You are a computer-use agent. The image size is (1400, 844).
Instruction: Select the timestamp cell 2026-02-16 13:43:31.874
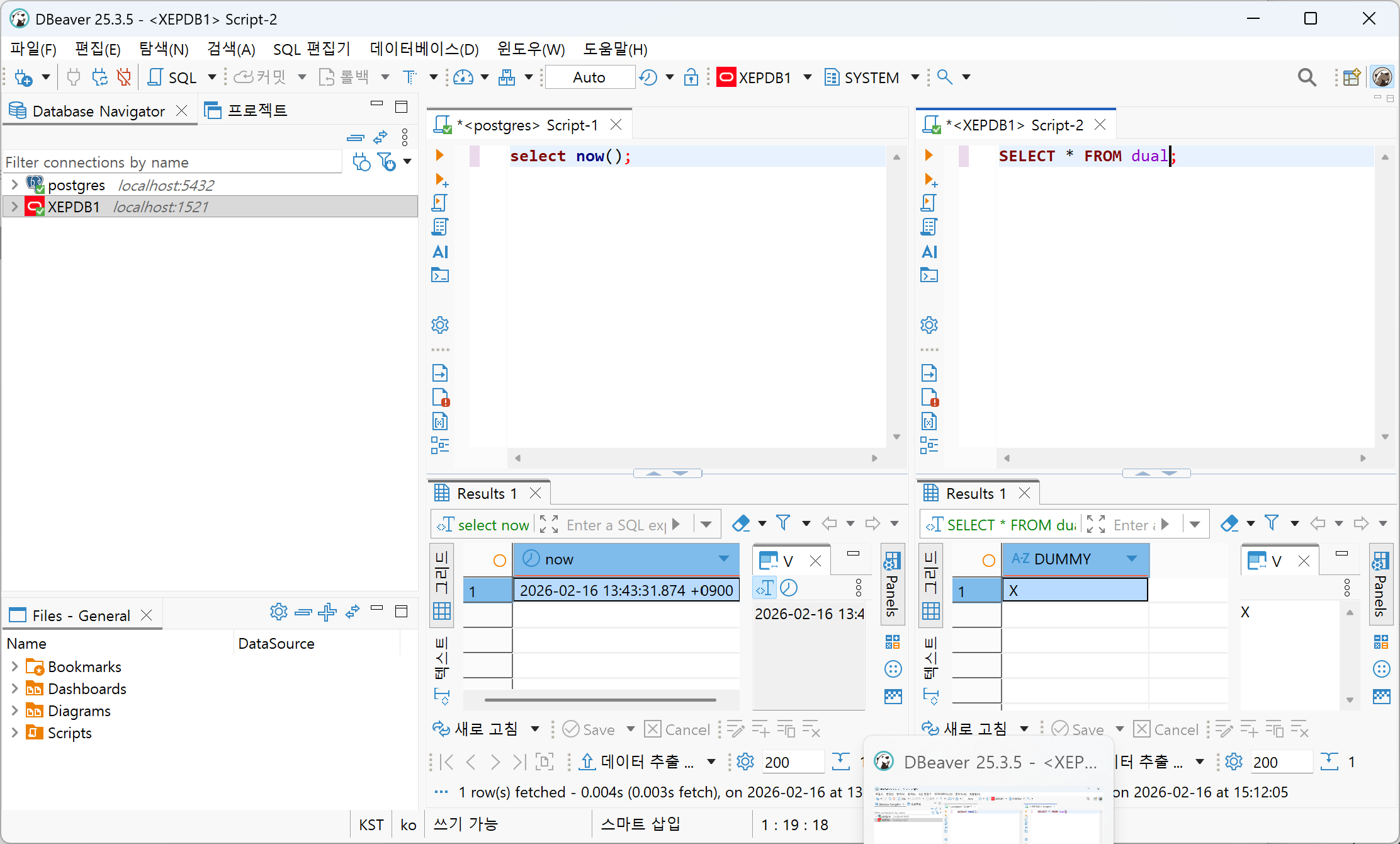point(626,590)
